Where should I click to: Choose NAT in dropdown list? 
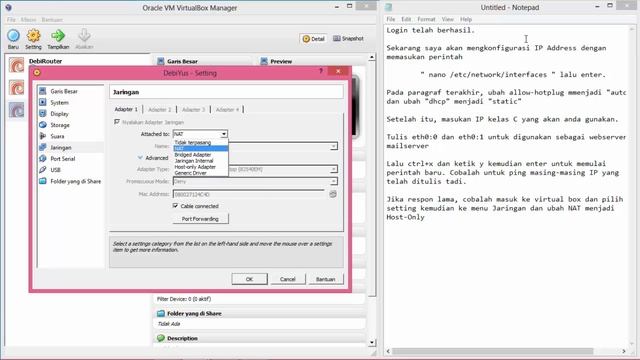pyautogui.click(x=200, y=149)
